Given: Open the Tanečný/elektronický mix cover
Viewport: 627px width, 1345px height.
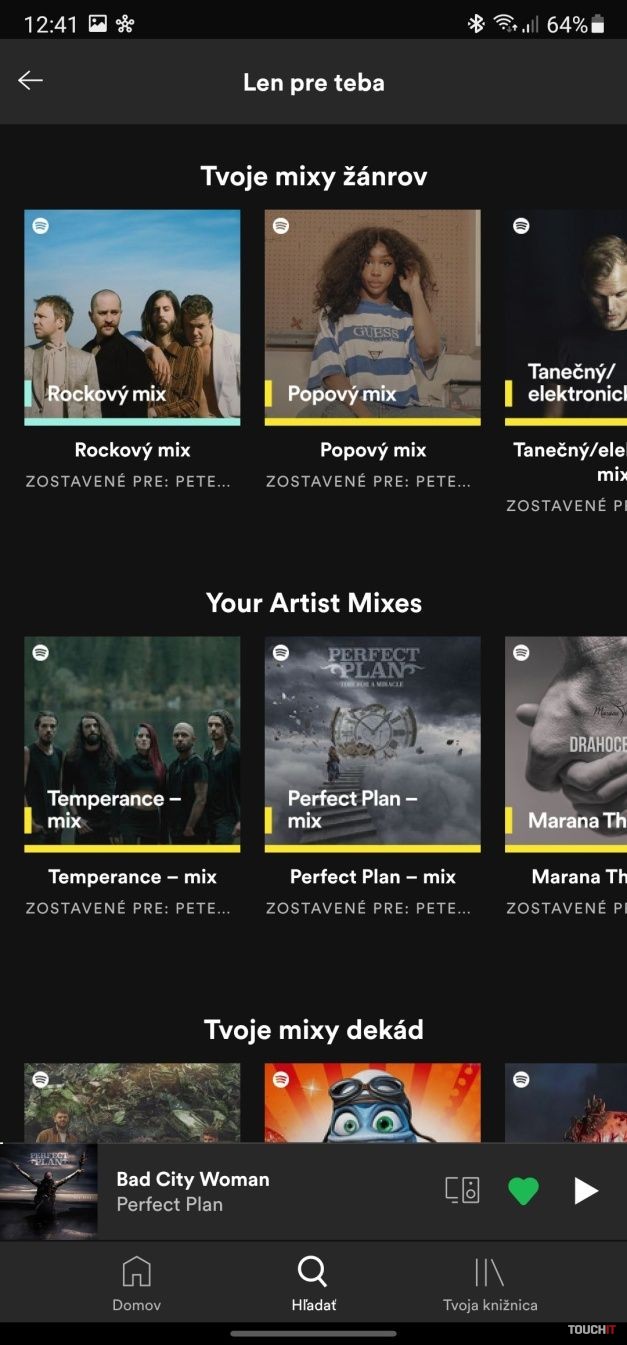Looking at the screenshot, I should coord(566,317).
